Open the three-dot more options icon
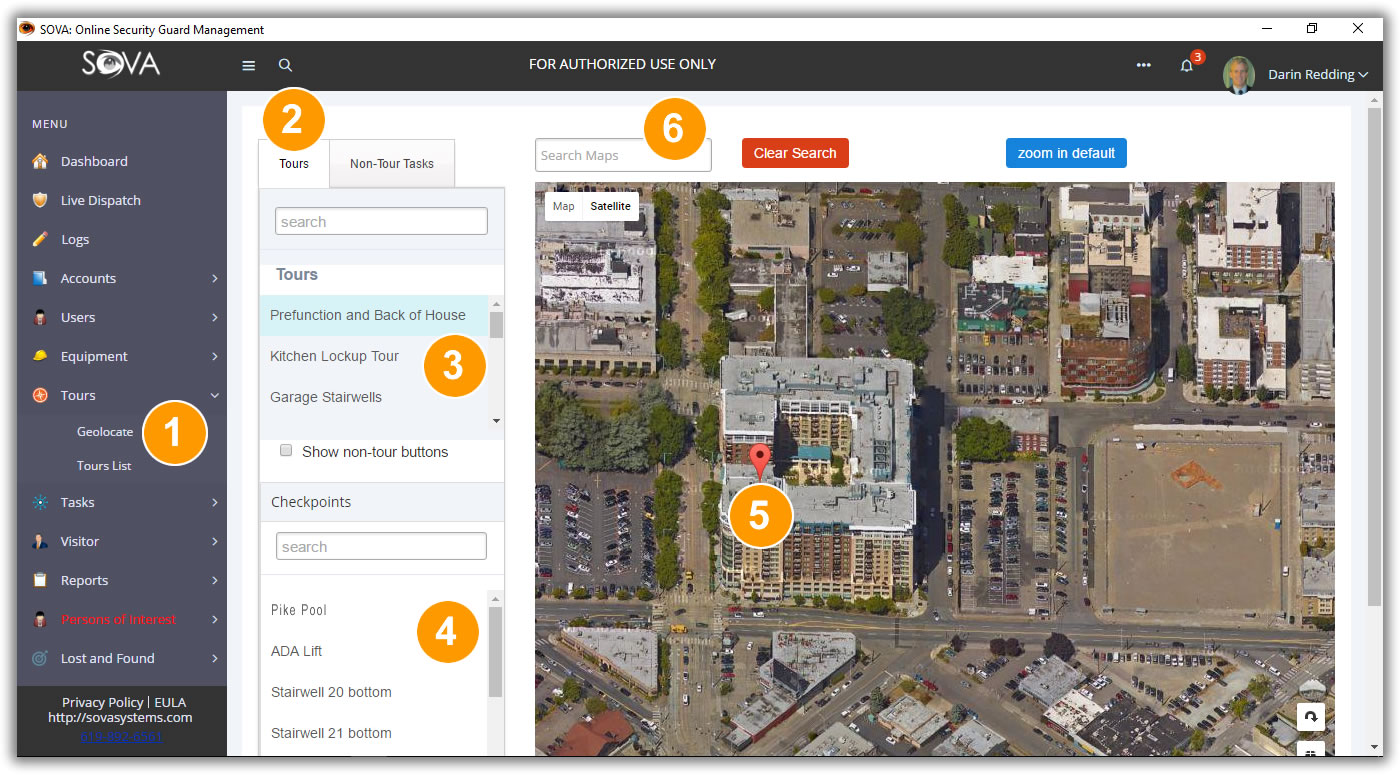The image size is (1400, 775). 1143,65
